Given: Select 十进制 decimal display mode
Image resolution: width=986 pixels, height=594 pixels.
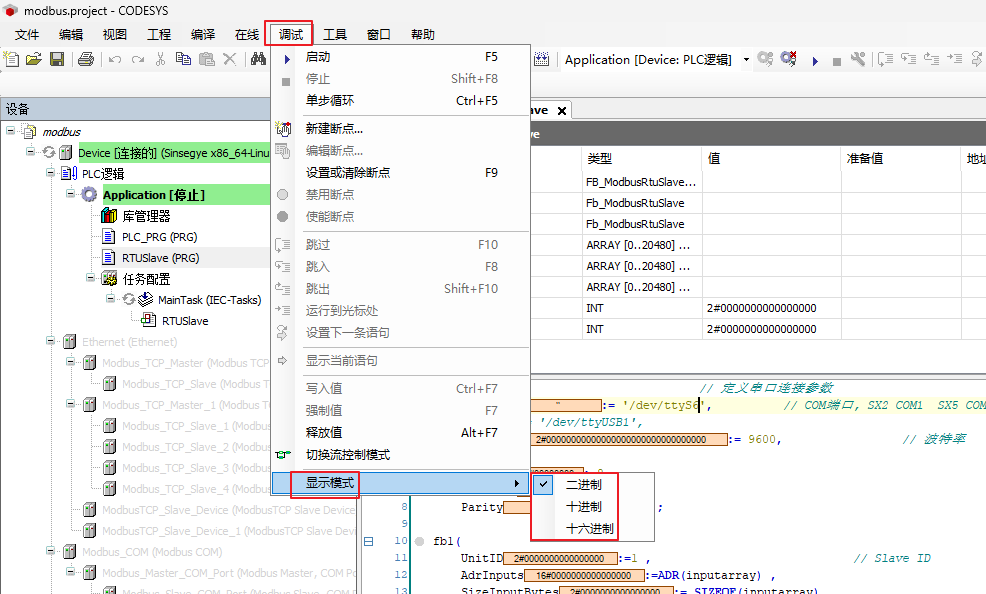Looking at the screenshot, I should click(584, 506).
